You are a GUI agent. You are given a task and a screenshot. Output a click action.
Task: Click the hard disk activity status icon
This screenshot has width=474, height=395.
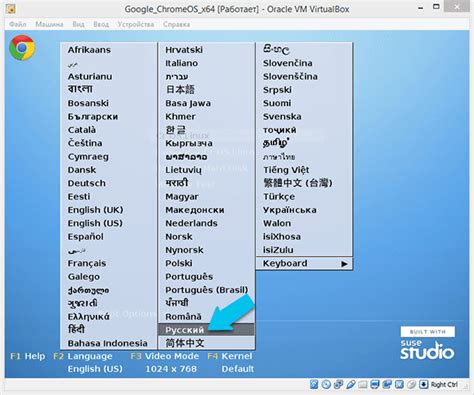tap(314, 384)
